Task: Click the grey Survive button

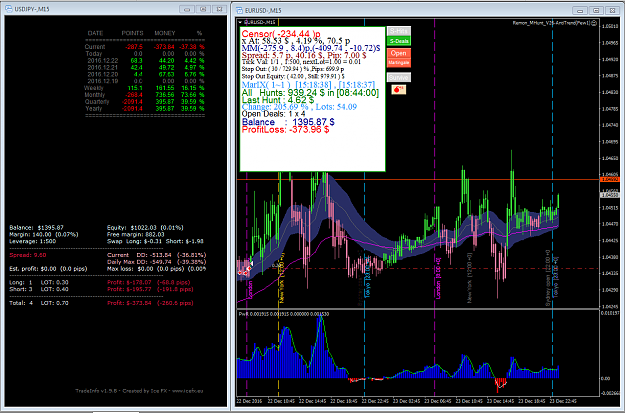Action: click(399, 77)
